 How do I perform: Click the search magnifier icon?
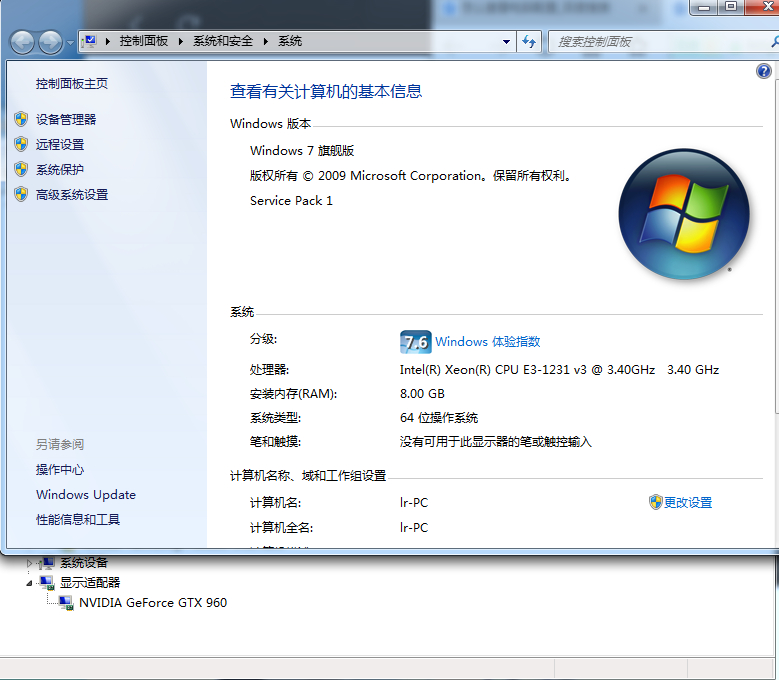(x=774, y=42)
